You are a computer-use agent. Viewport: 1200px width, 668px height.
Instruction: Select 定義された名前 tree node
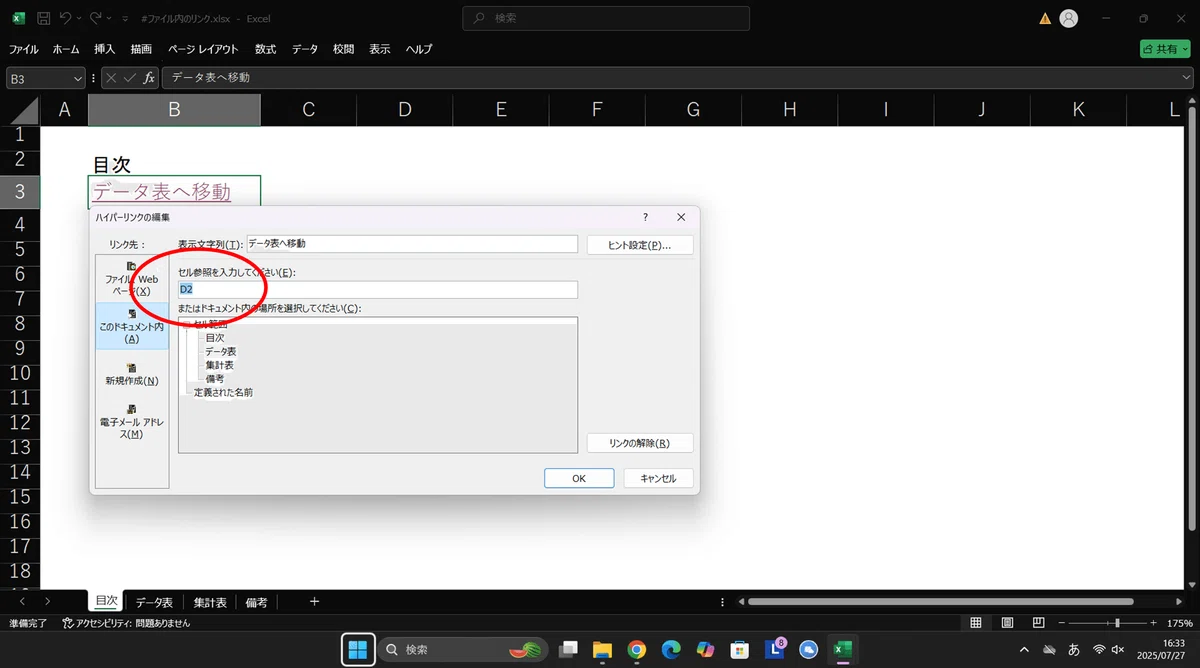[223, 393]
